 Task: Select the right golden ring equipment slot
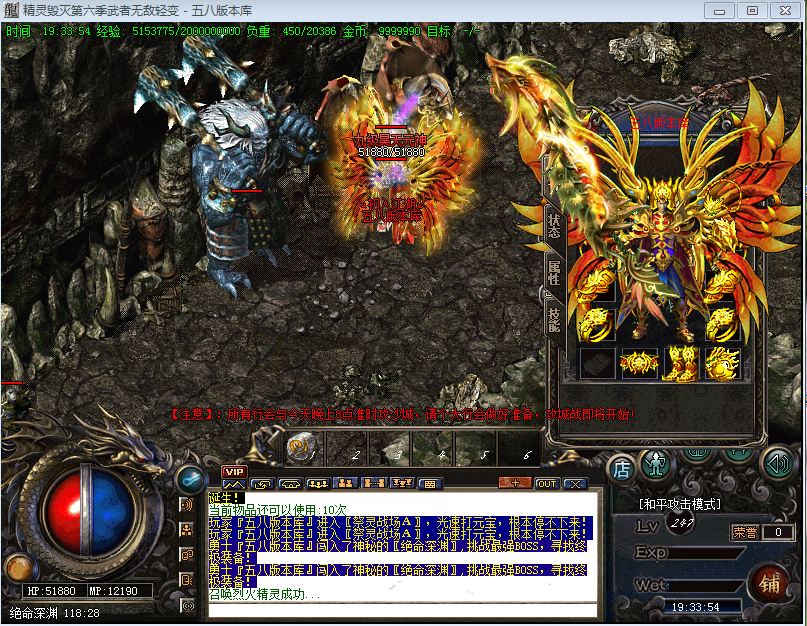pos(723,325)
